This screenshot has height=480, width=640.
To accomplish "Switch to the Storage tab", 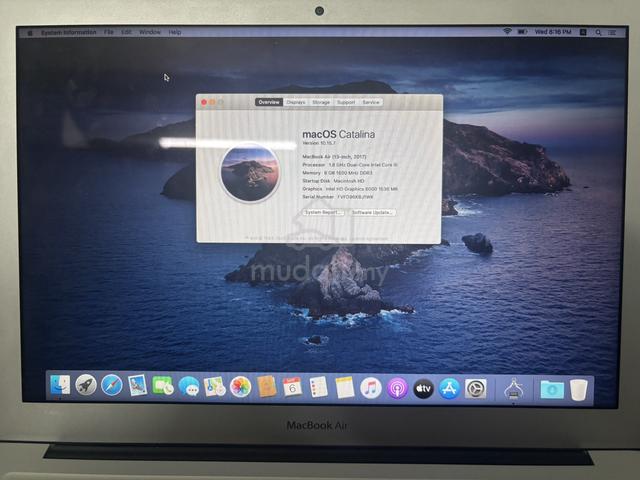I will tap(321, 102).
